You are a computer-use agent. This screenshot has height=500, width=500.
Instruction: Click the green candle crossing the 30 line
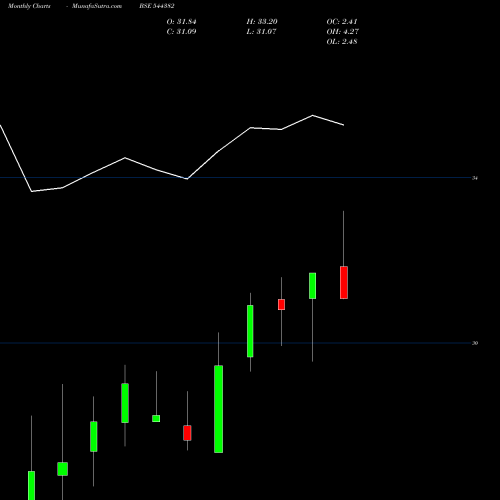tap(250, 331)
